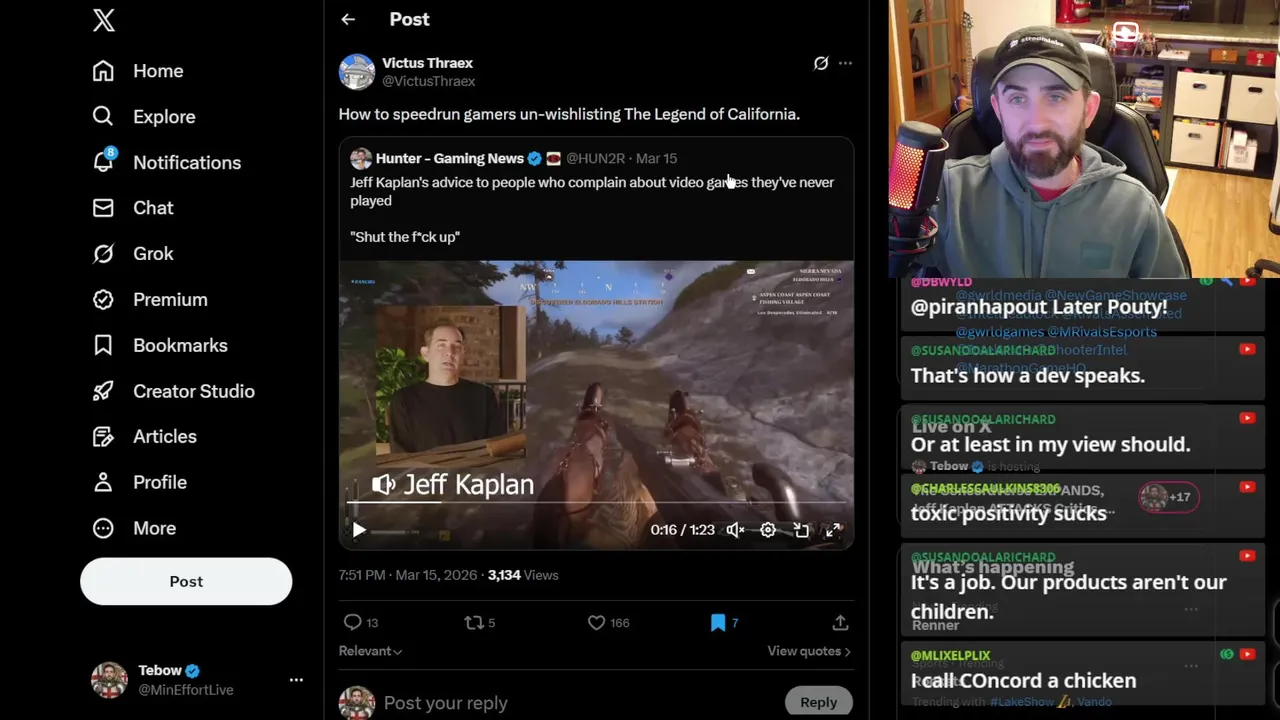Toggle video fullscreen mode
This screenshot has height=720, width=1280.
click(833, 530)
